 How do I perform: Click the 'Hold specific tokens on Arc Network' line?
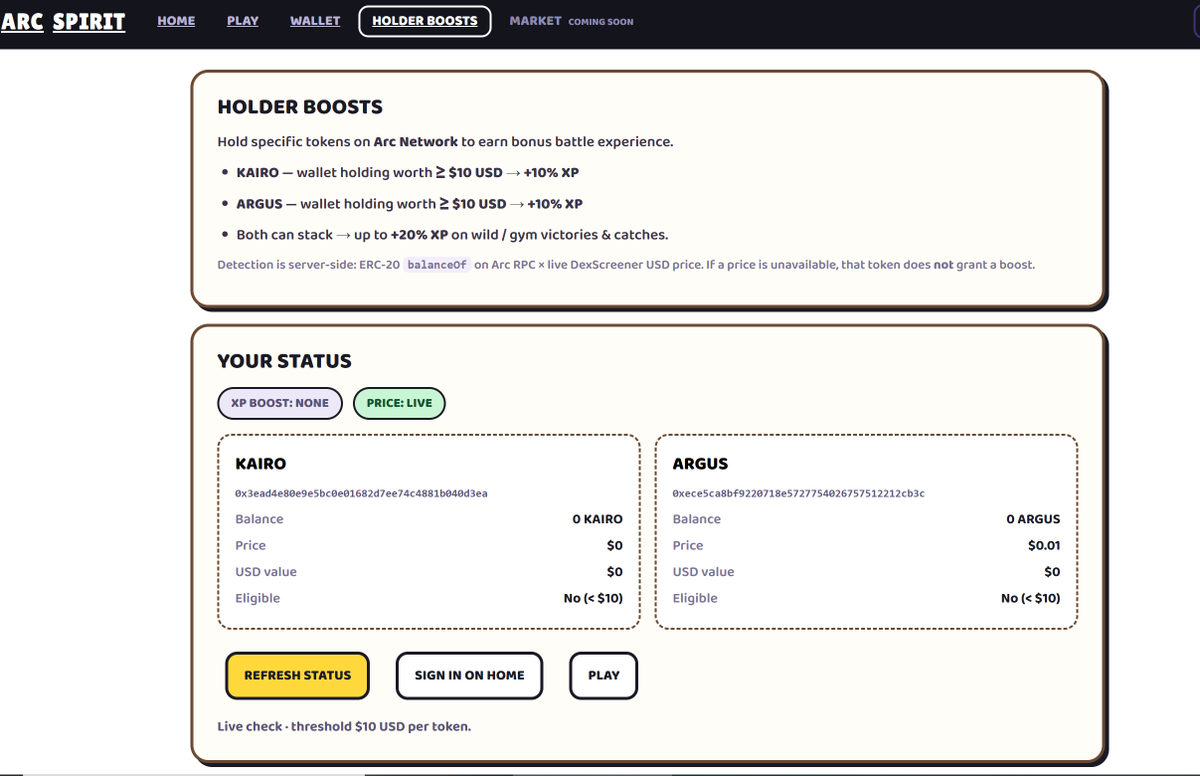(x=445, y=142)
